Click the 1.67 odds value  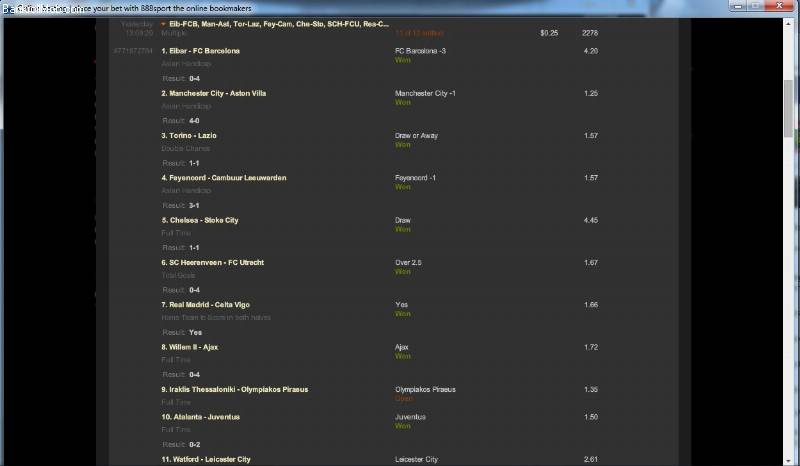[591, 263]
